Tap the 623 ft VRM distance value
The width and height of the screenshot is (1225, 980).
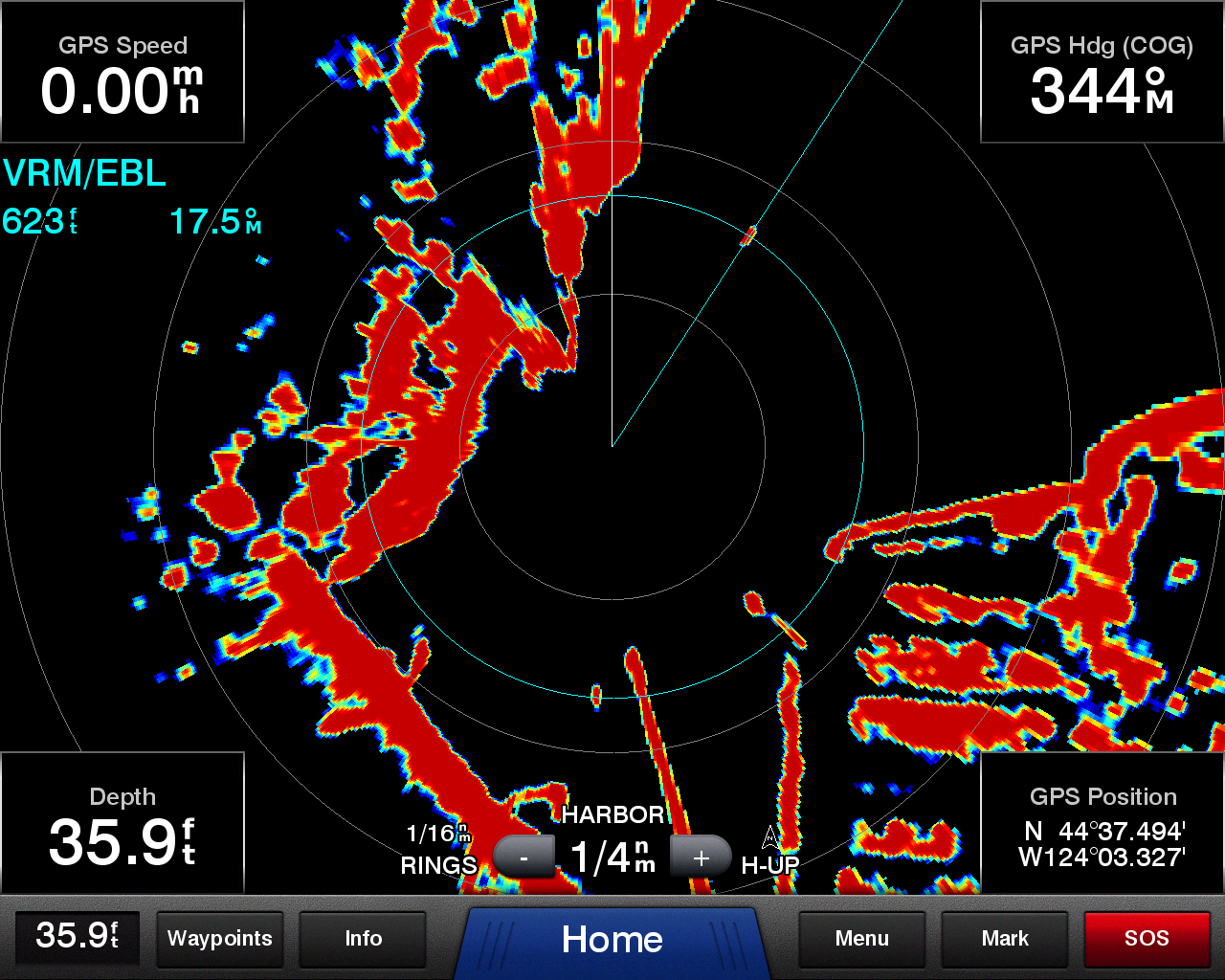click(40, 222)
